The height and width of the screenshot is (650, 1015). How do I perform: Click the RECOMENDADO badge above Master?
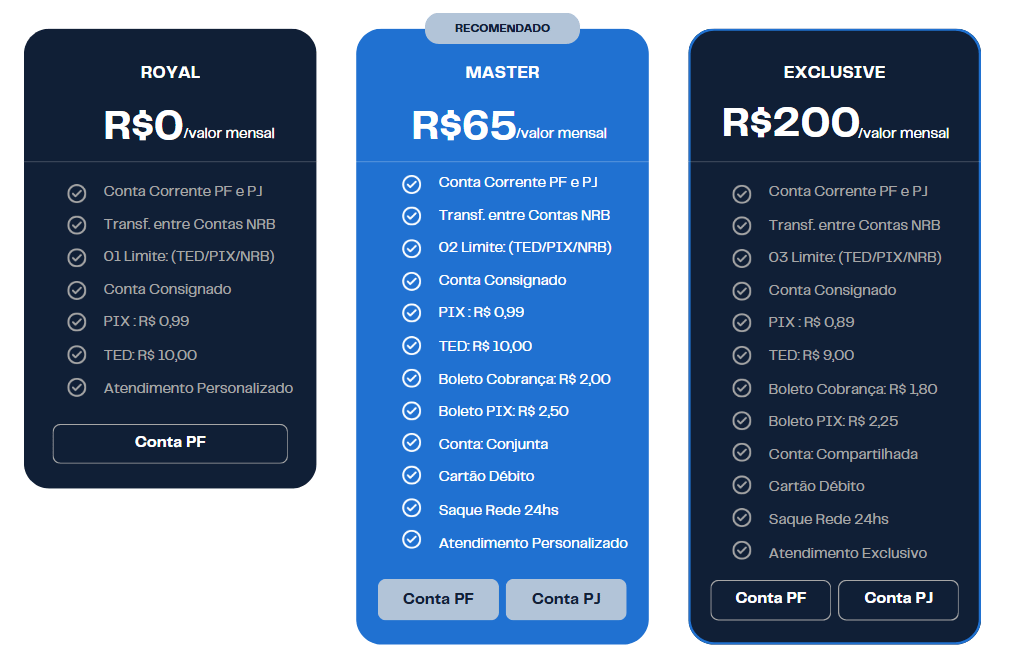click(502, 28)
